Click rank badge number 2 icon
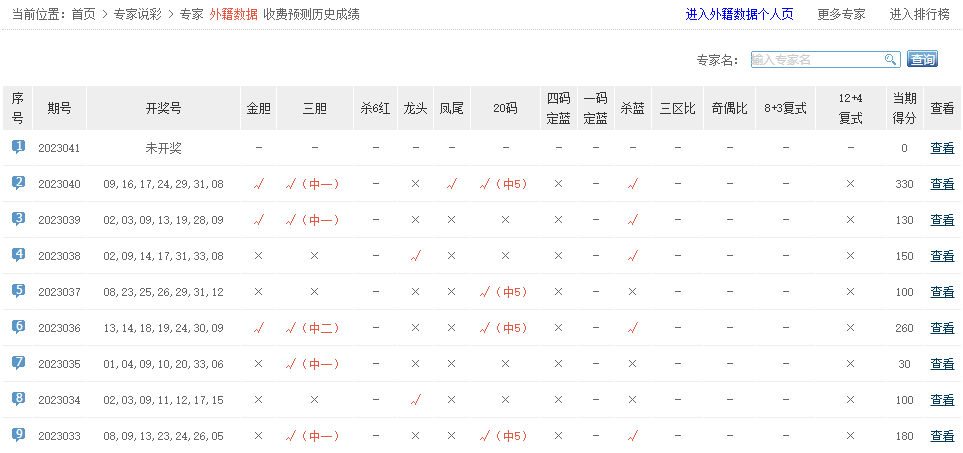The width and height of the screenshot is (963, 453). pyautogui.click(x=18, y=183)
